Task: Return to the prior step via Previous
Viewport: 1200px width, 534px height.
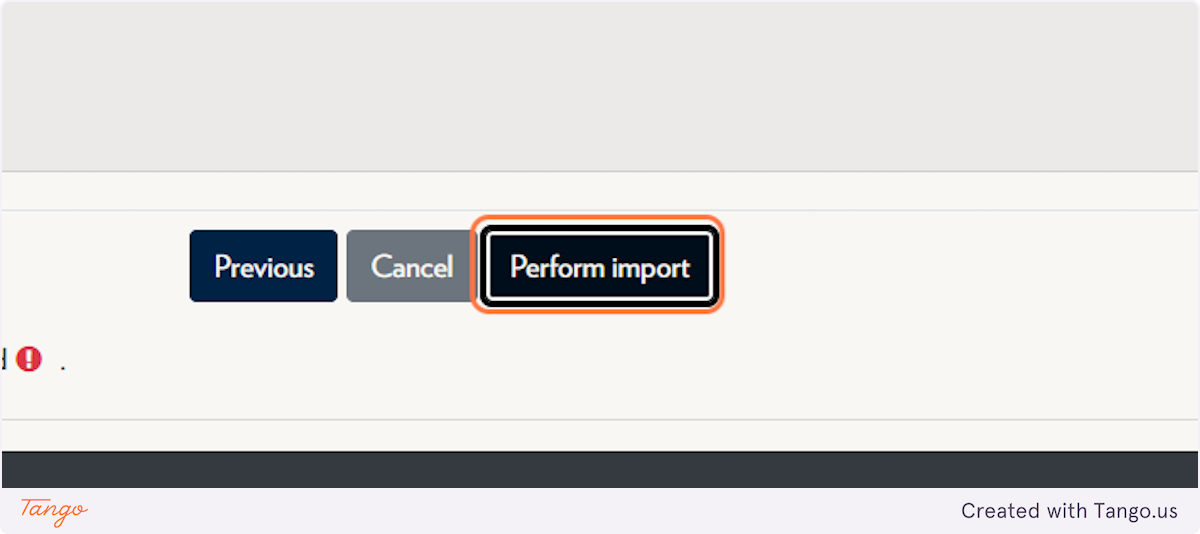Action: [263, 266]
